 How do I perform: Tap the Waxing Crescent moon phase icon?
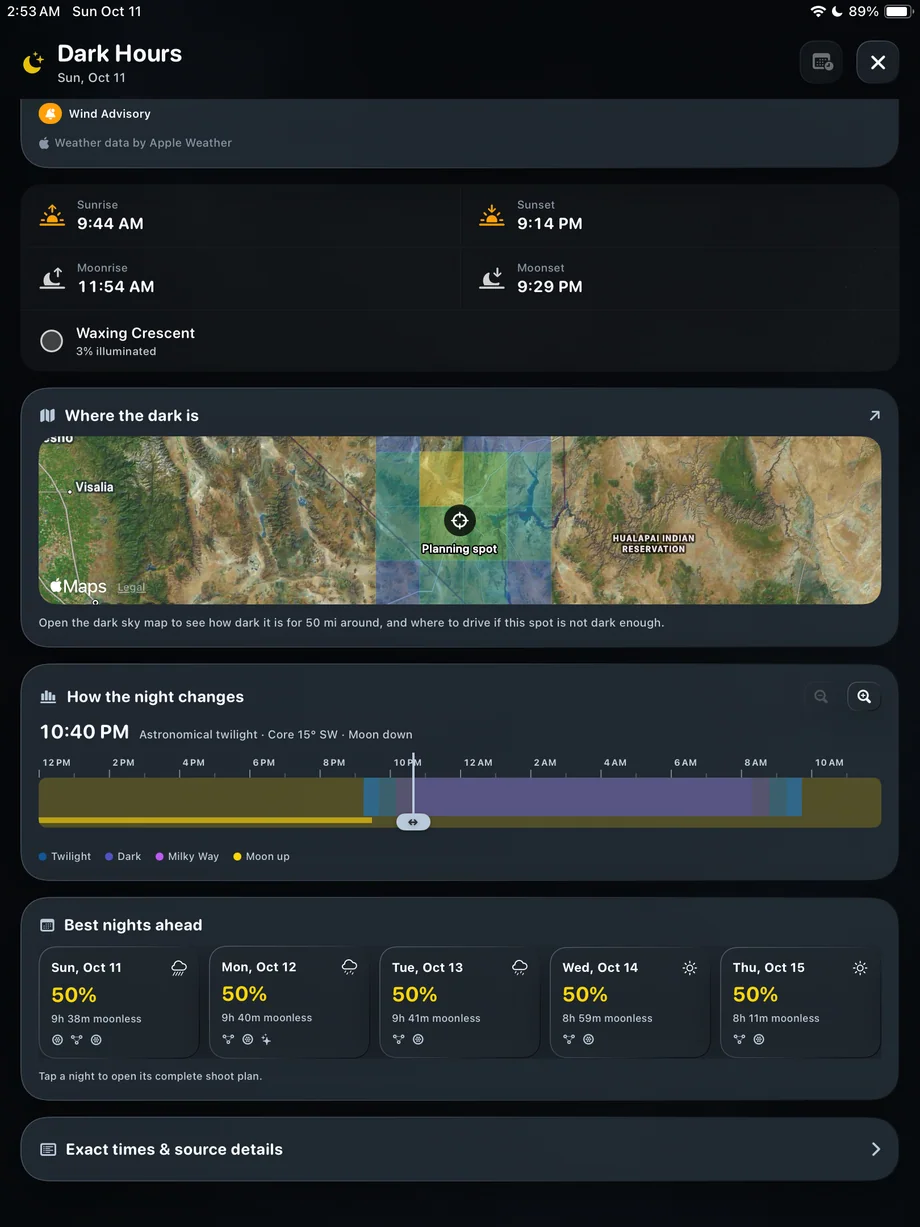click(51, 341)
